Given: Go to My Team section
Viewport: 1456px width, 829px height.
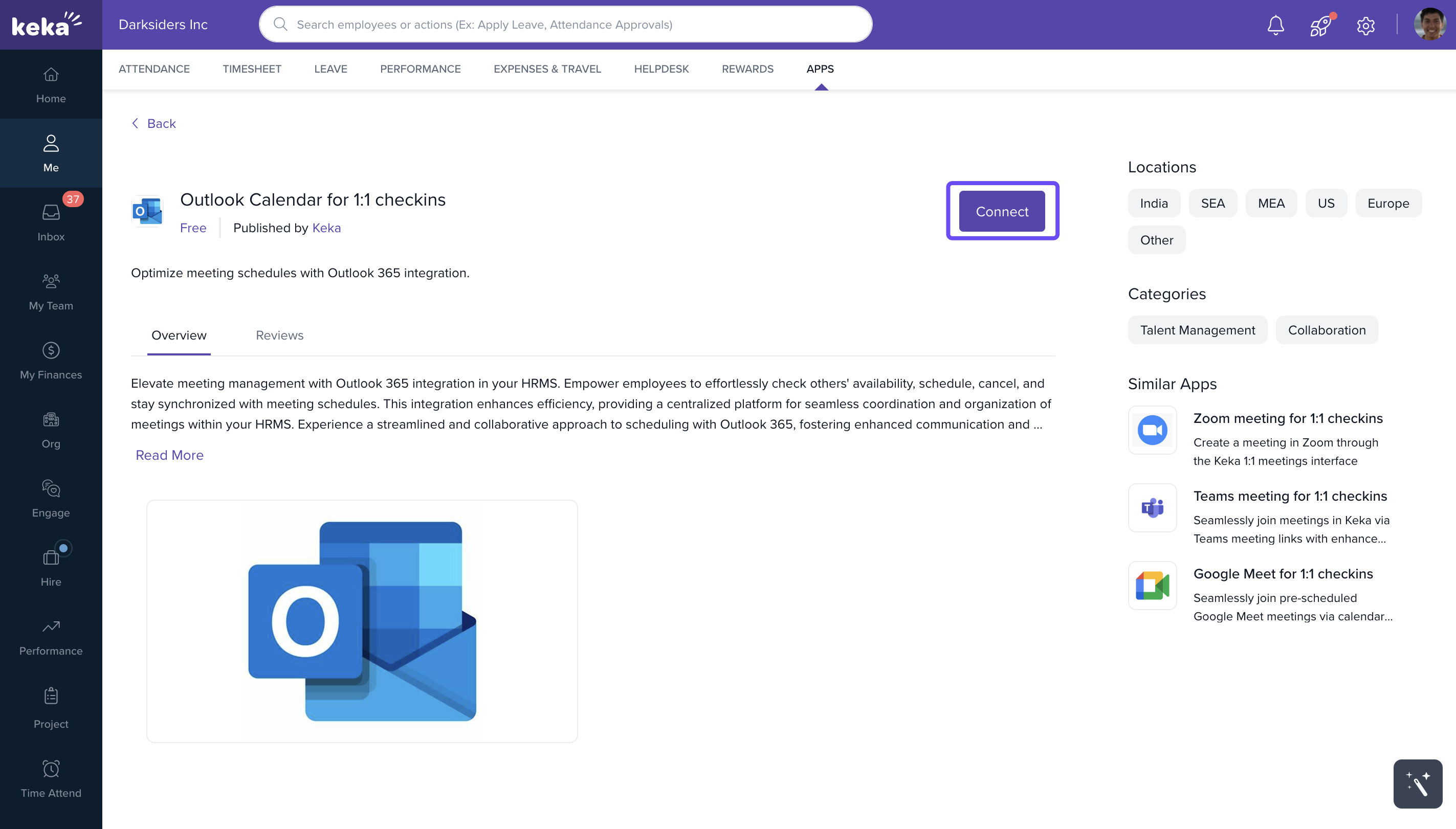Looking at the screenshot, I should pos(51,292).
